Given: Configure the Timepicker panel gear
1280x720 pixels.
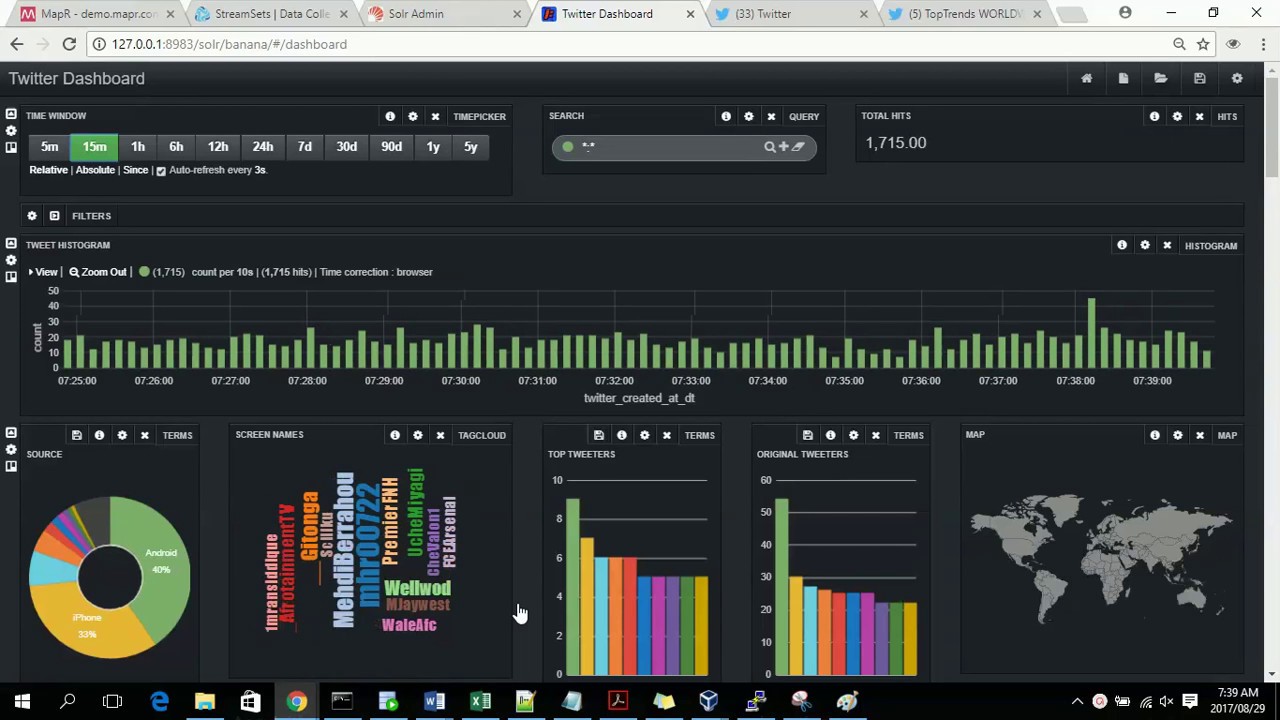Looking at the screenshot, I should [x=412, y=116].
